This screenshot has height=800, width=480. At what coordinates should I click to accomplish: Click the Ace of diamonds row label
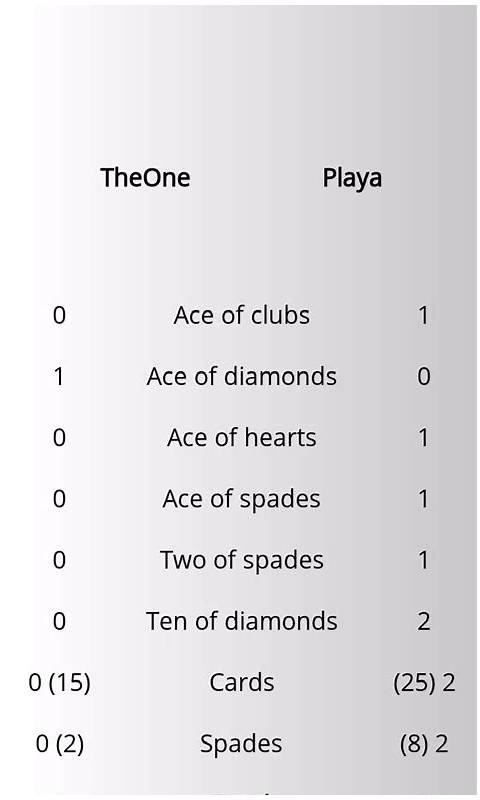click(x=241, y=376)
